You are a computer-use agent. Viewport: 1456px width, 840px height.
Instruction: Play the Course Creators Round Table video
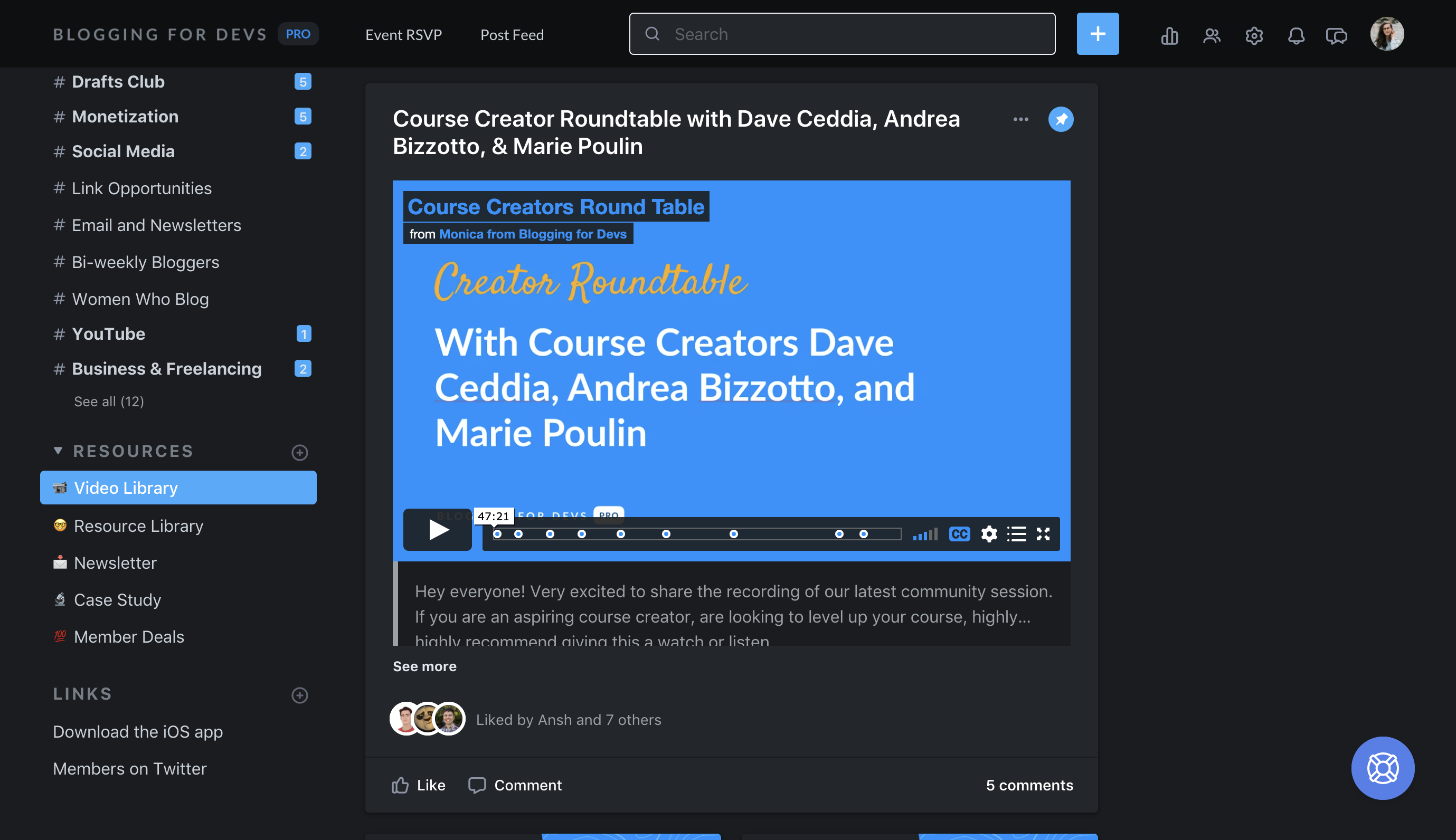tap(438, 530)
